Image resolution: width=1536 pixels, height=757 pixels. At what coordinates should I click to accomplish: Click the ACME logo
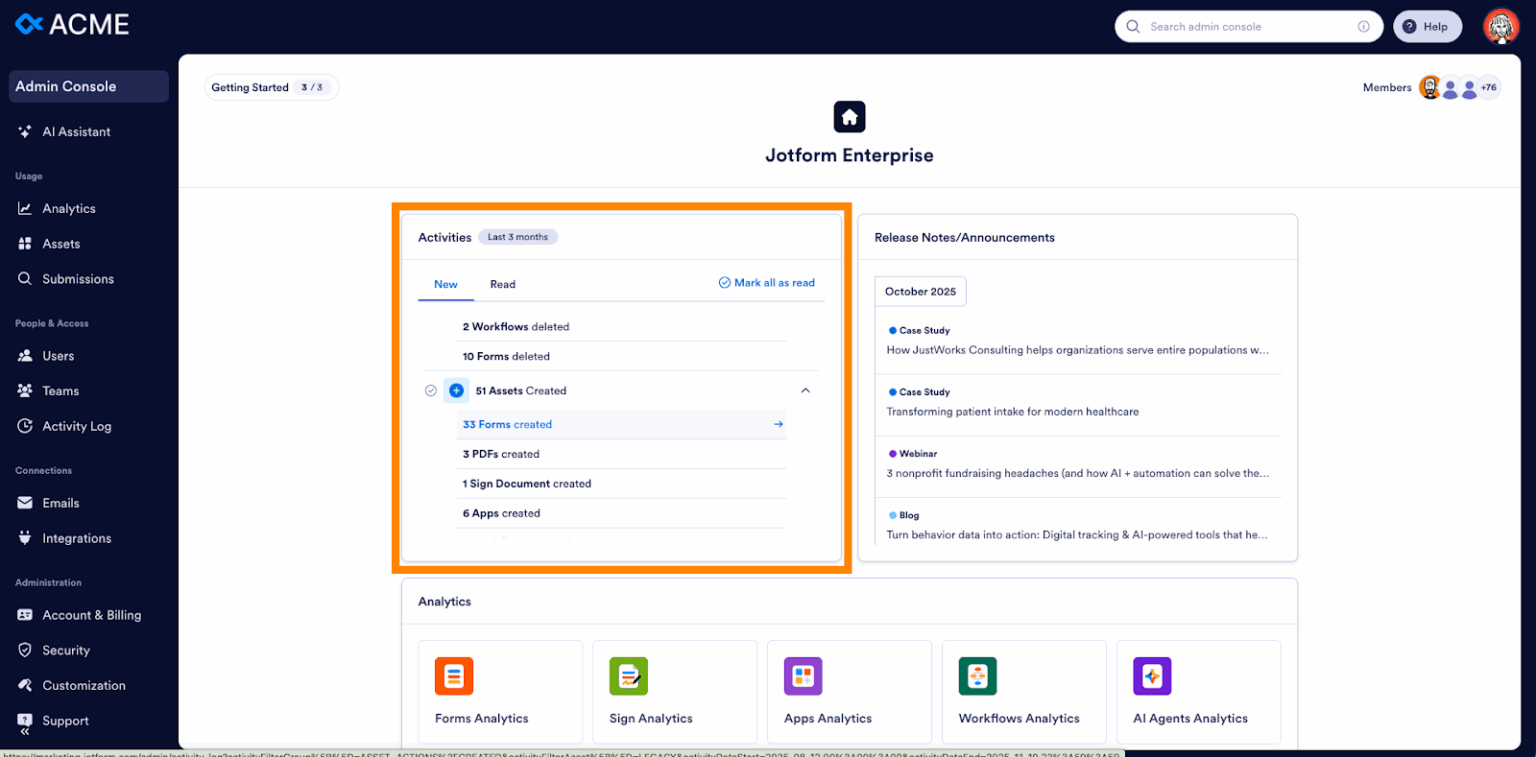point(73,24)
